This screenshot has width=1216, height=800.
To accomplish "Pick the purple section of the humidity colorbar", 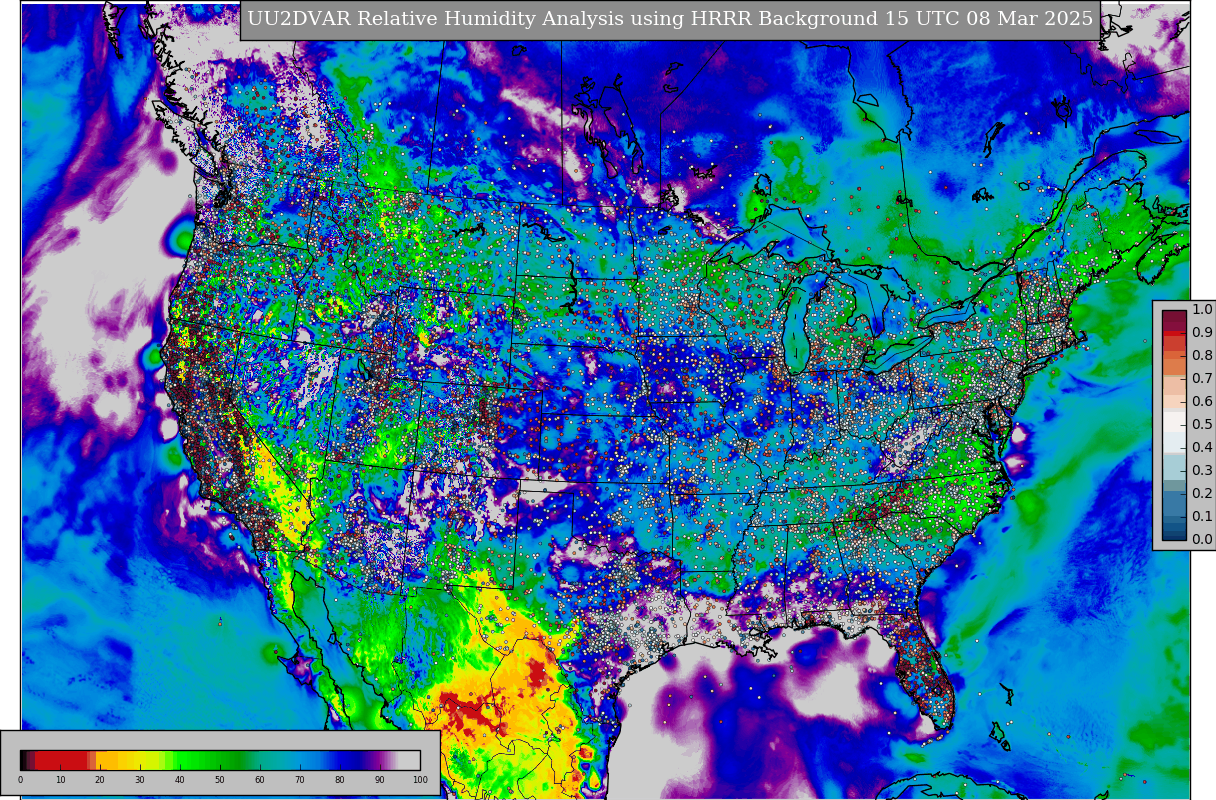I will [x=377, y=760].
